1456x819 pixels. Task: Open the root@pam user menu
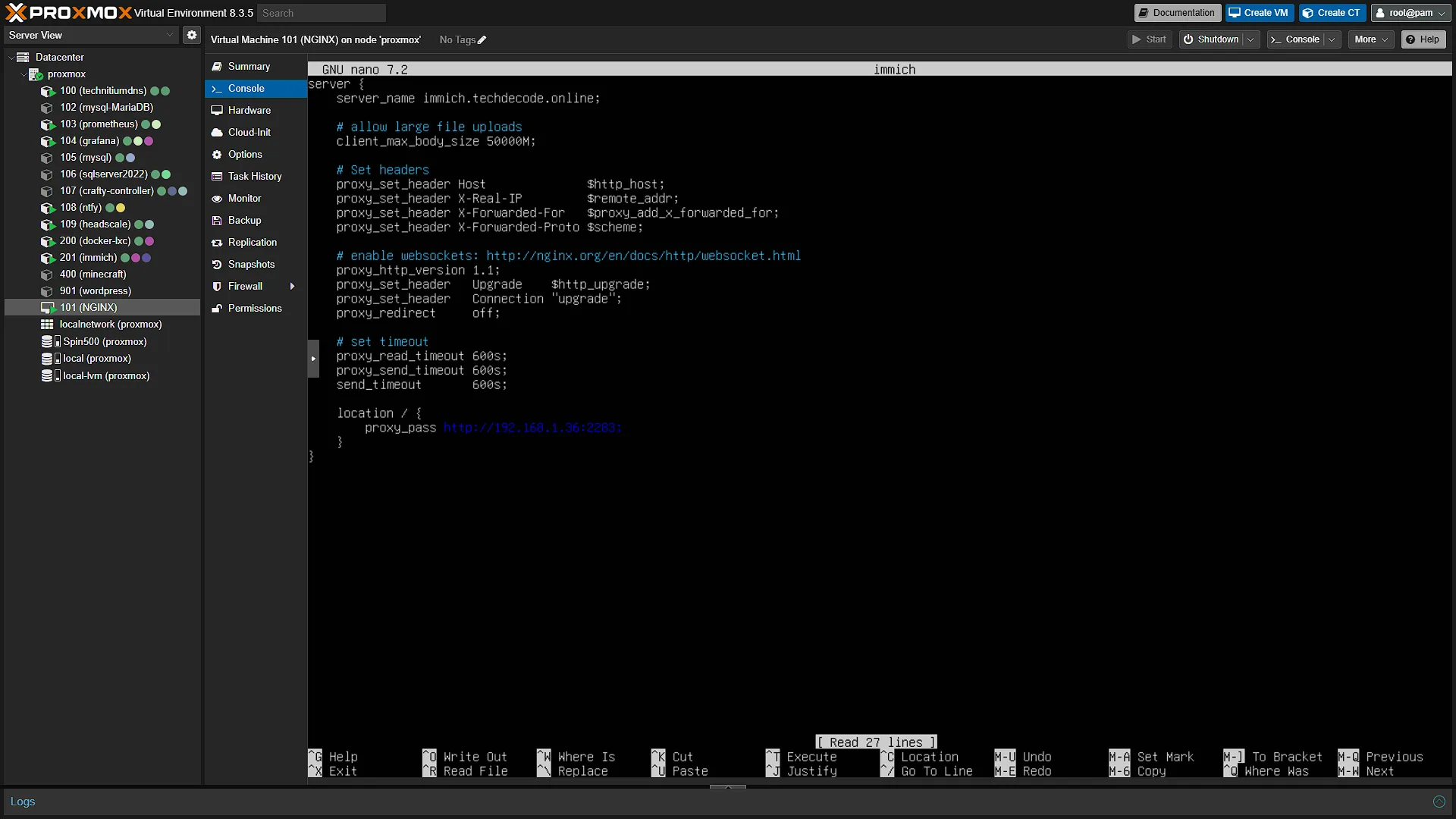[1410, 13]
